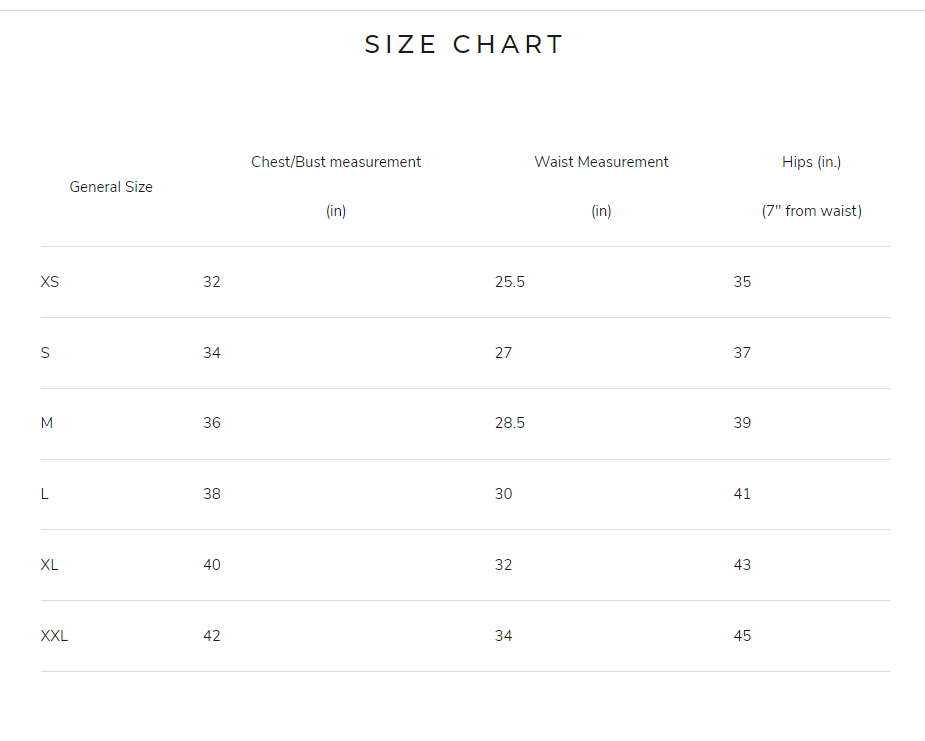Select the XXL hips value 45
The width and height of the screenshot is (925, 741).
click(742, 636)
